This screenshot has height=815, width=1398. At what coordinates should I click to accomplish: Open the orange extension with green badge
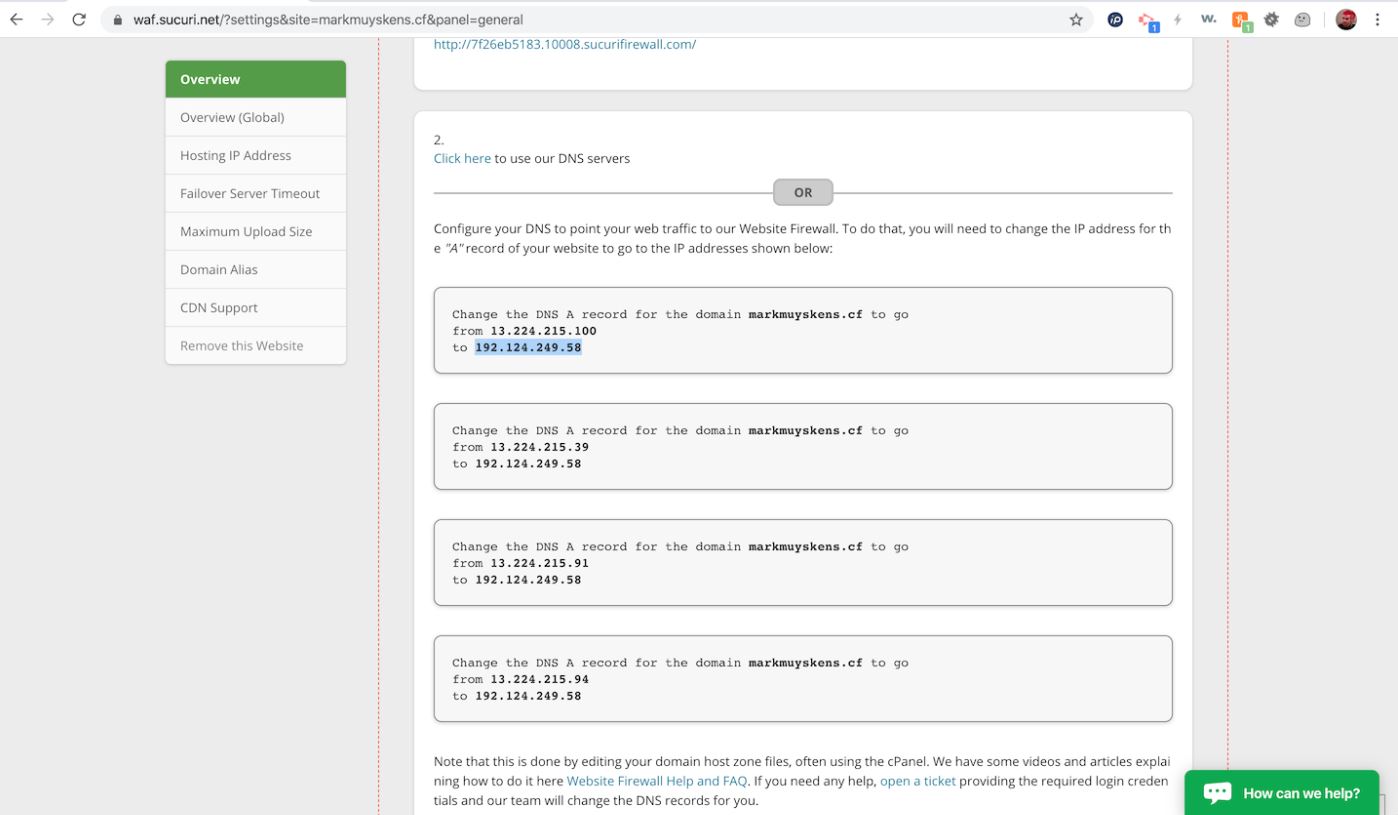(1242, 21)
